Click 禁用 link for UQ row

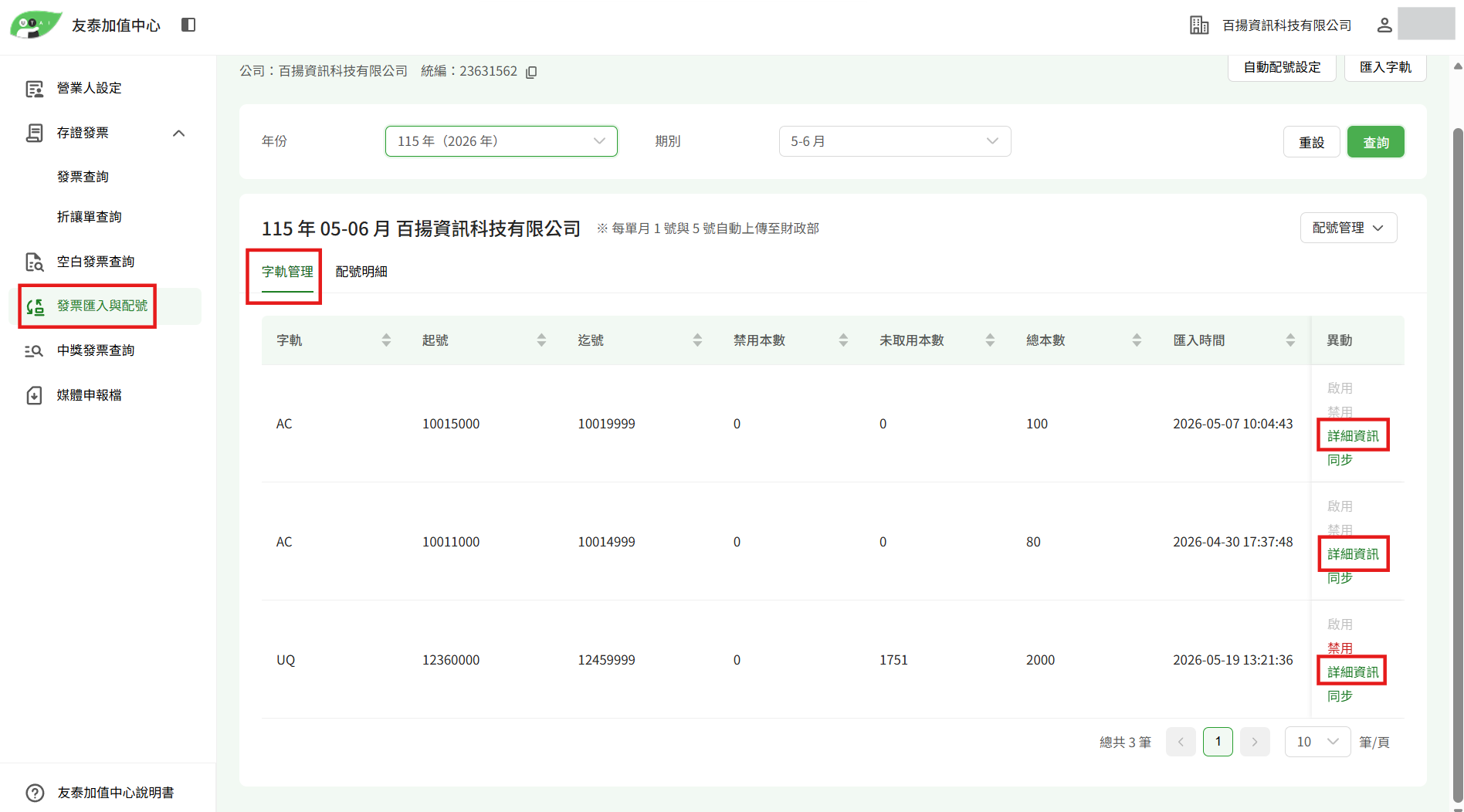tap(1340, 648)
